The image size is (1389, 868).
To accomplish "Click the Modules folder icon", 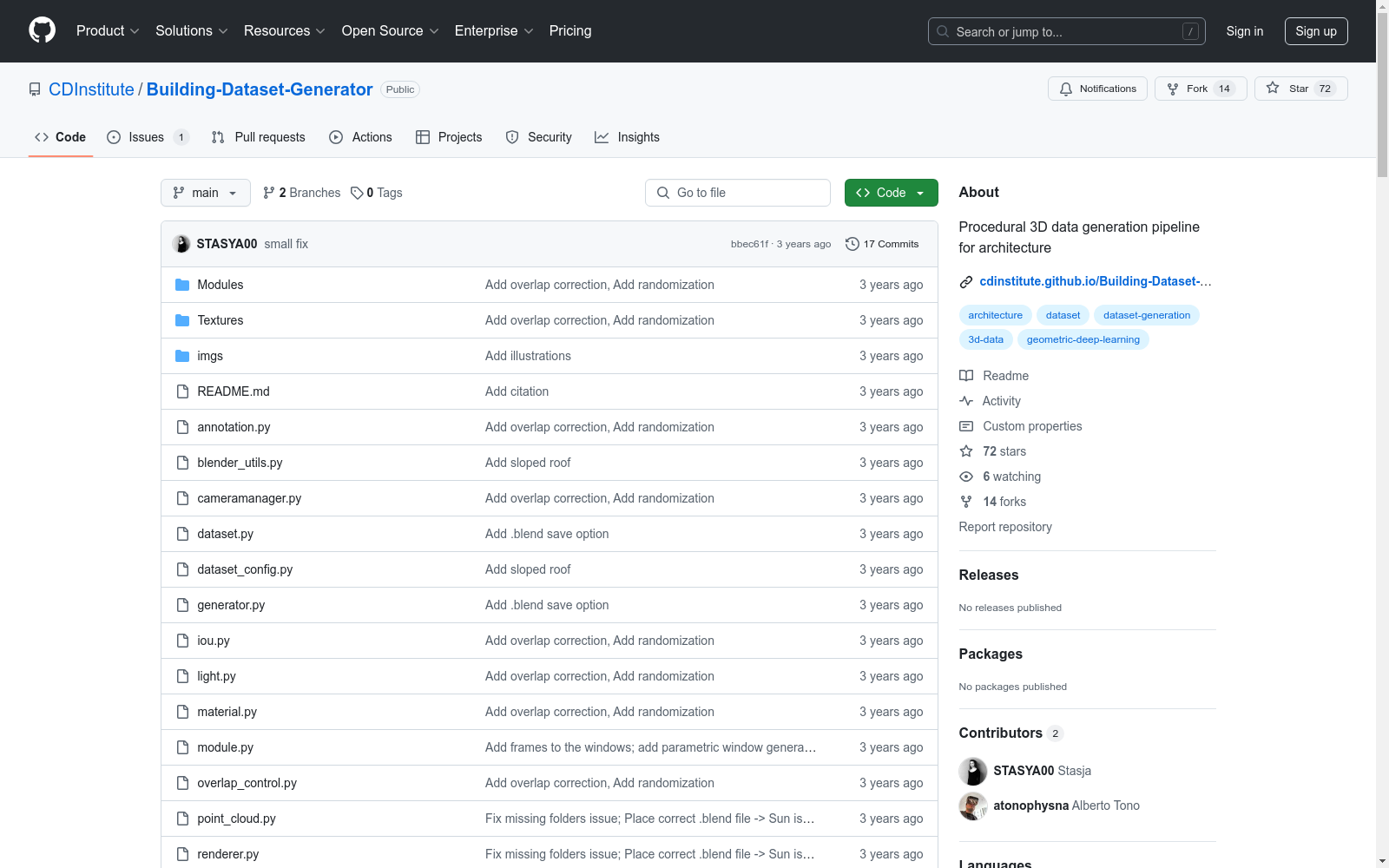I will click(182, 285).
